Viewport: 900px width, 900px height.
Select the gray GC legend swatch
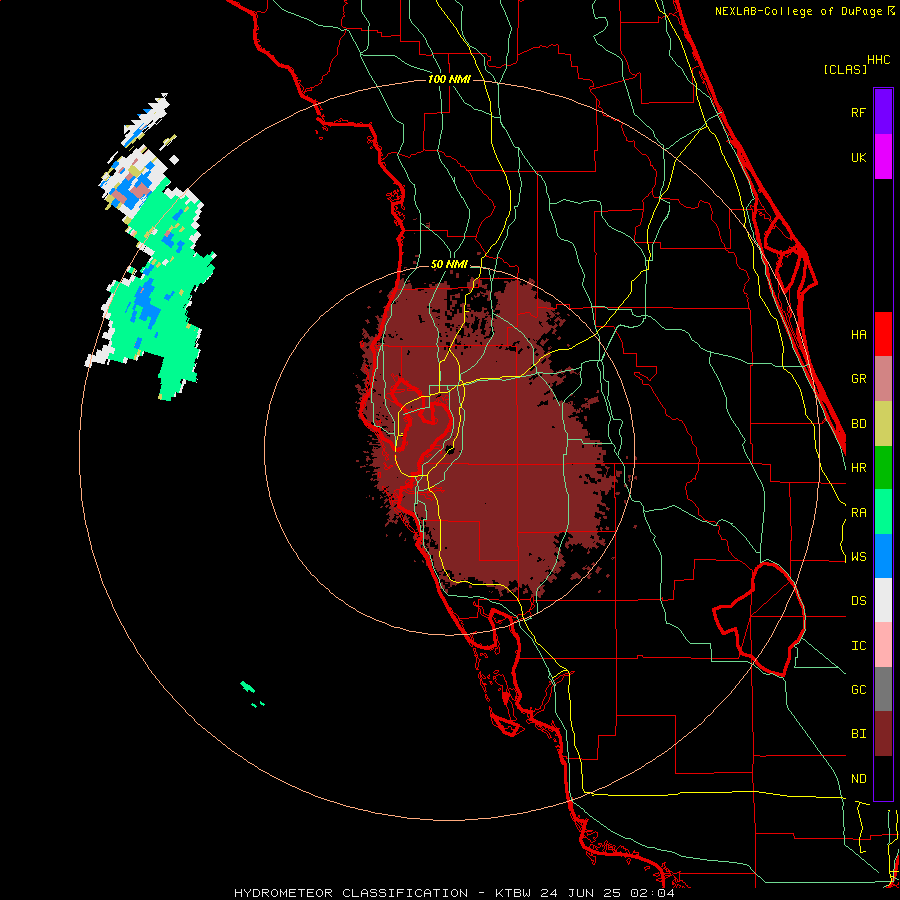883,689
